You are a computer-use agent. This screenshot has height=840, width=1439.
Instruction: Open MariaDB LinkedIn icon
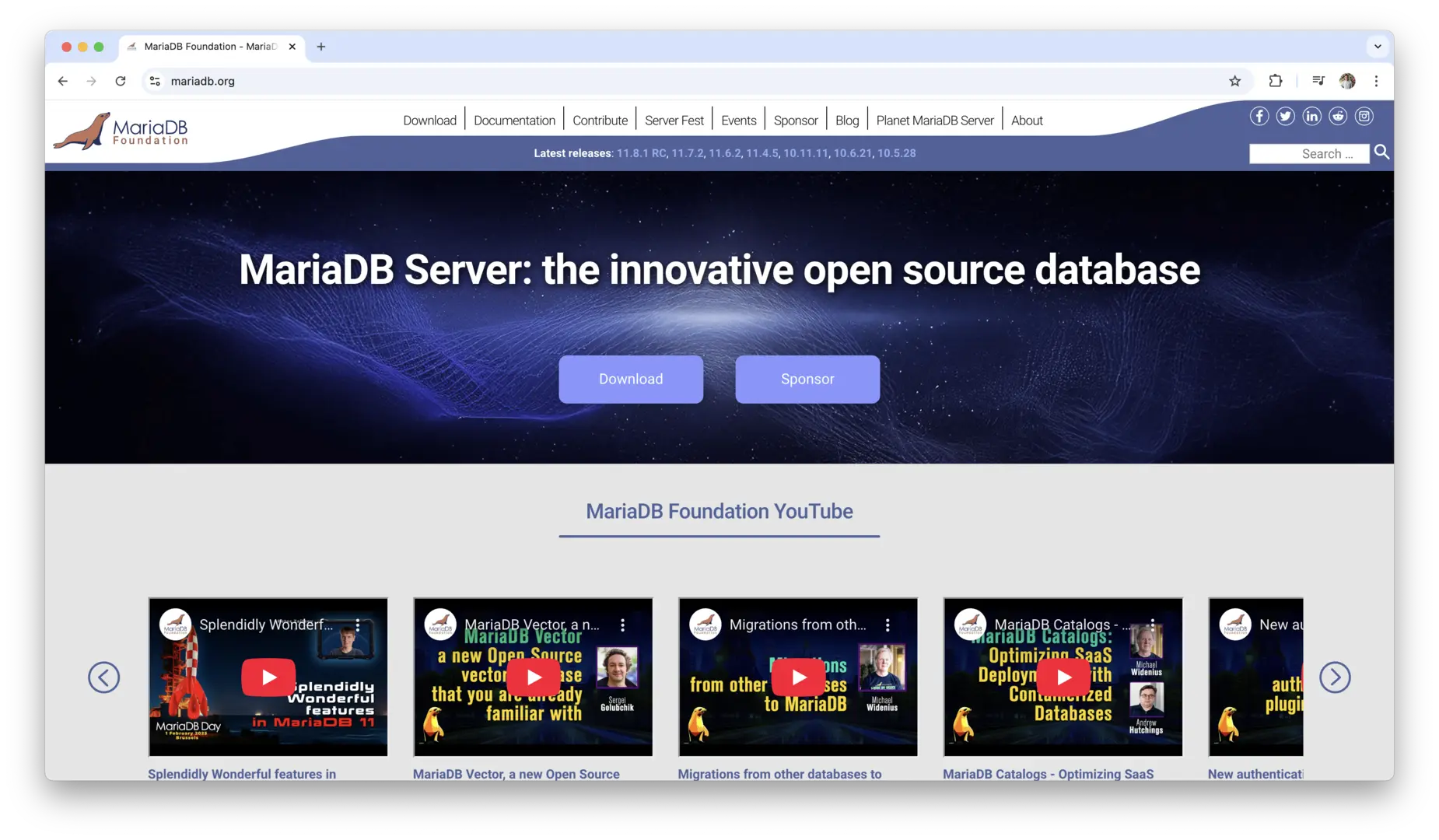(x=1311, y=117)
